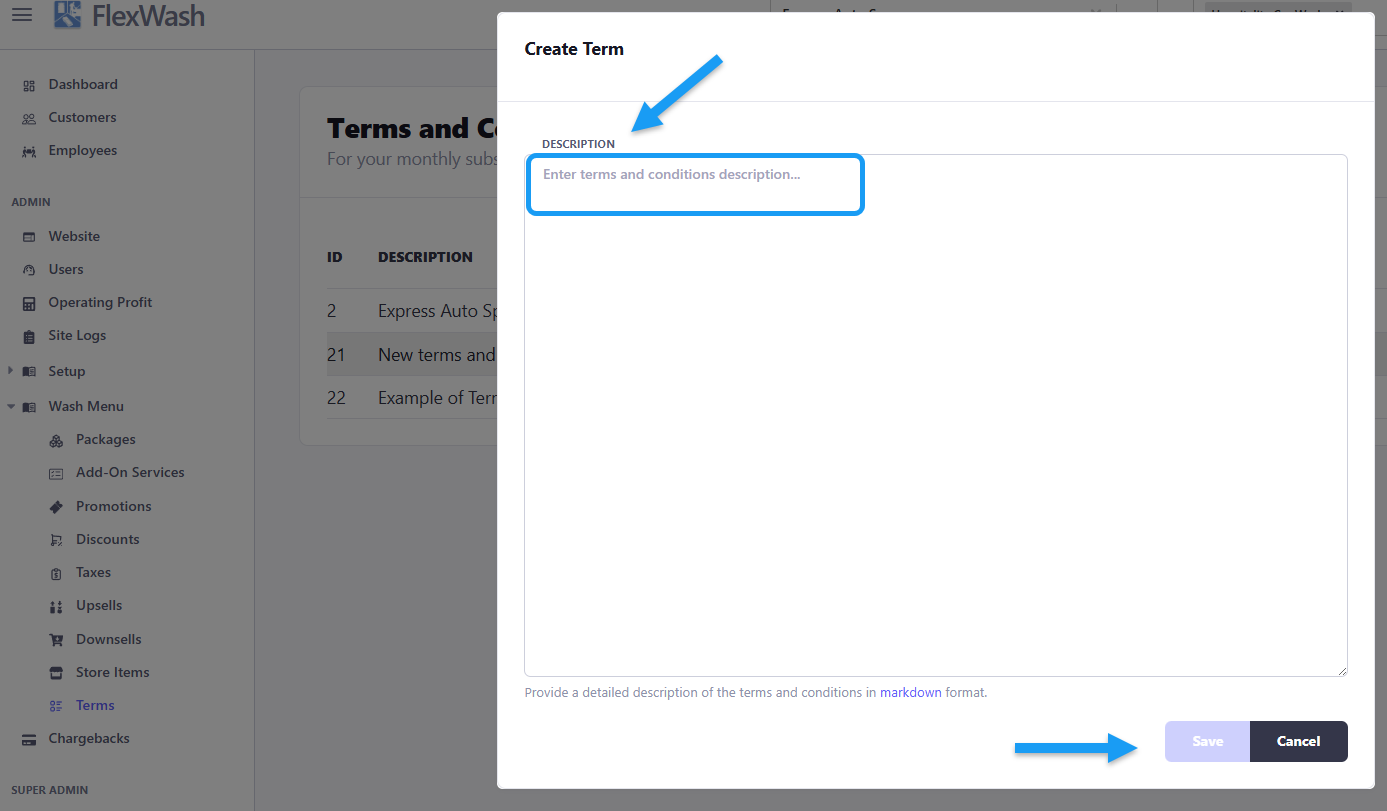Go to Customers page
The image size is (1387, 811).
82,117
